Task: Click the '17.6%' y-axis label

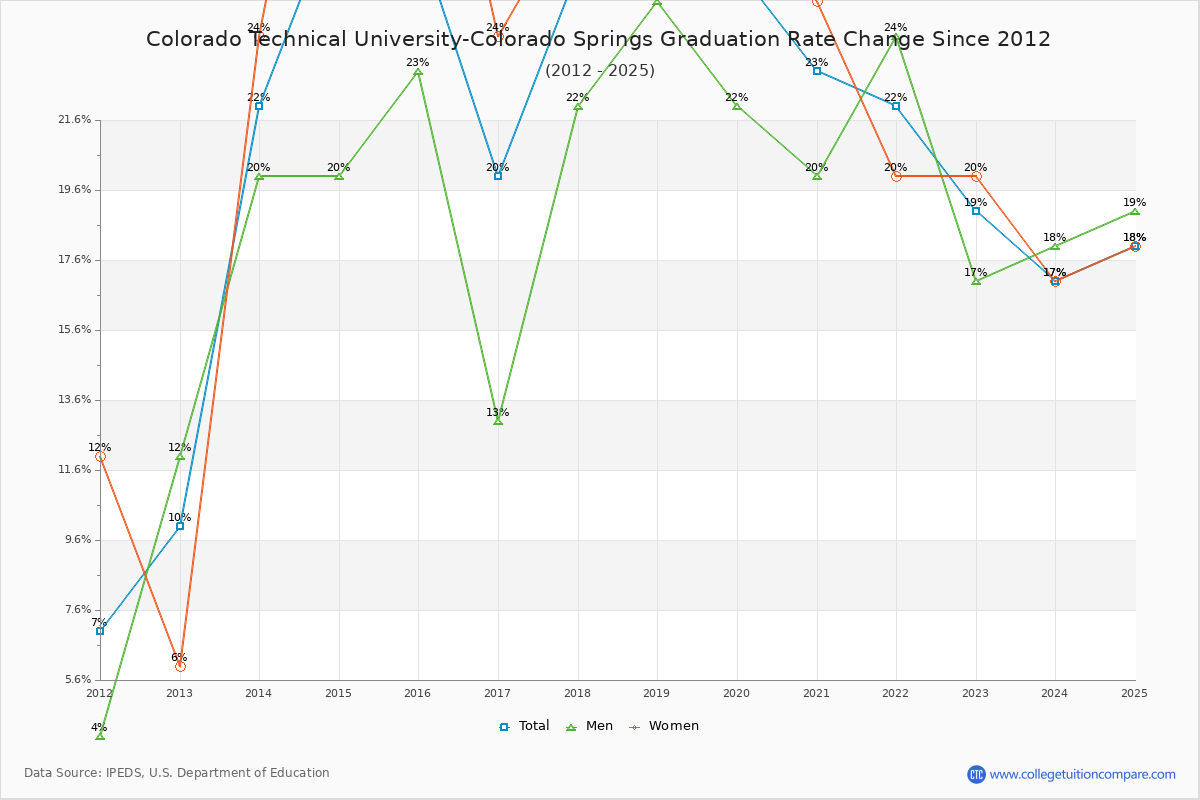Action: 75,260
